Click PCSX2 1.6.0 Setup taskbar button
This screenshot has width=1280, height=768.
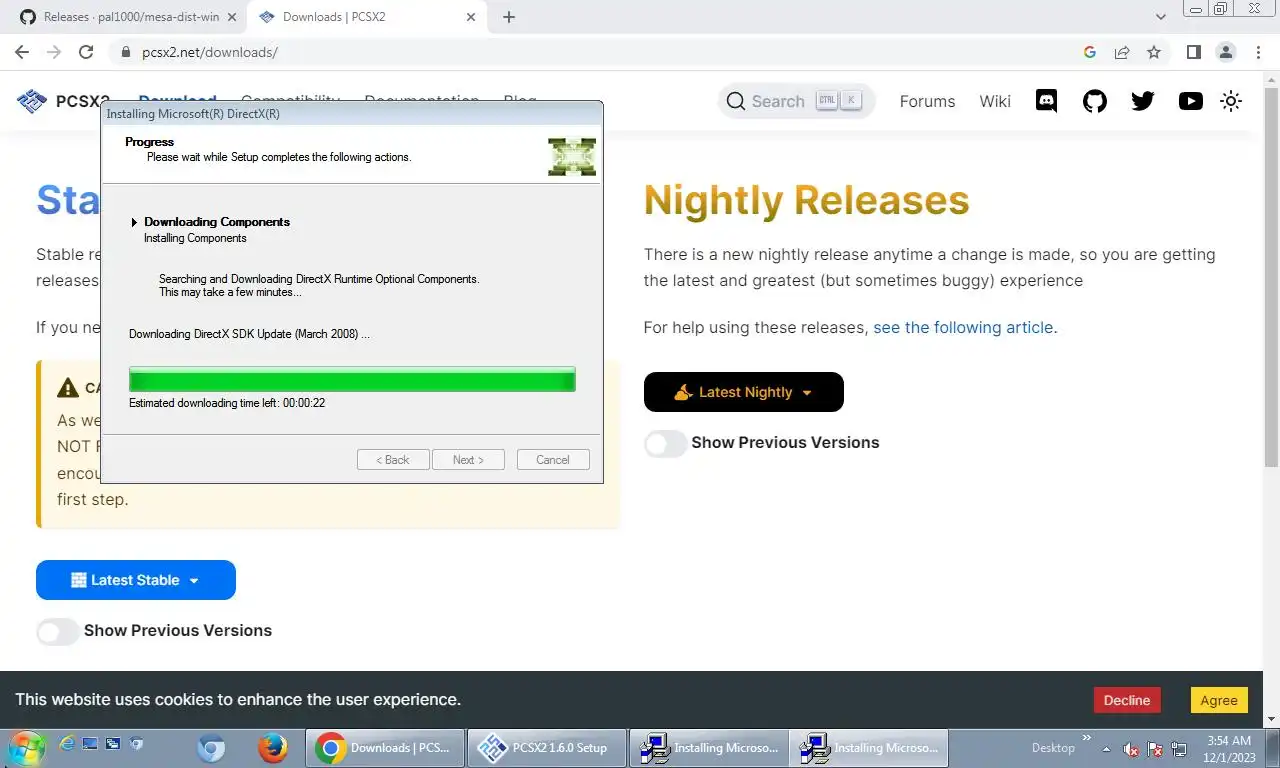point(546,748)
